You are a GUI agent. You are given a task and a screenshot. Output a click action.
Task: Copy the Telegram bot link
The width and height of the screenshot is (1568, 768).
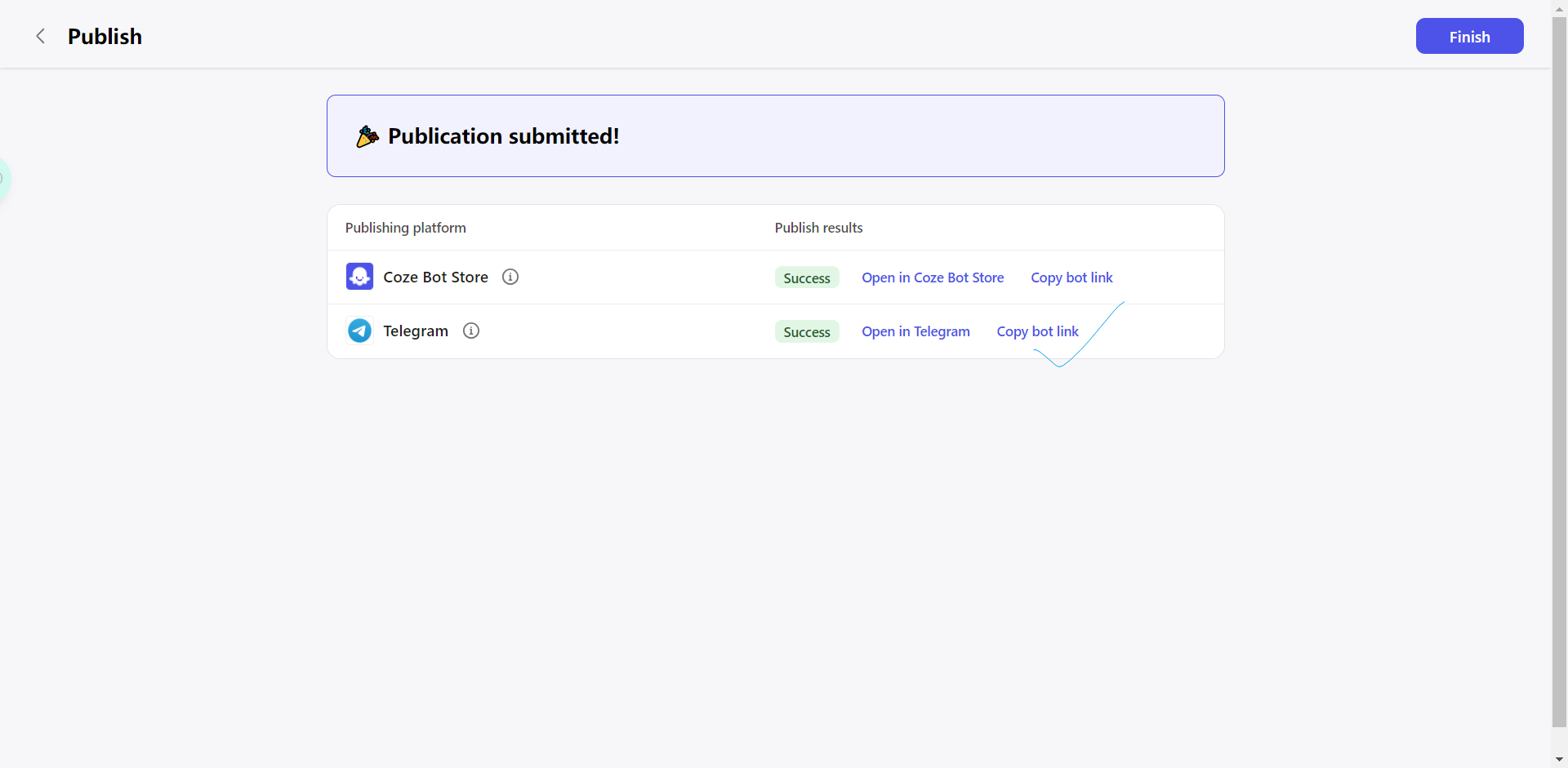click(1037, 331)
